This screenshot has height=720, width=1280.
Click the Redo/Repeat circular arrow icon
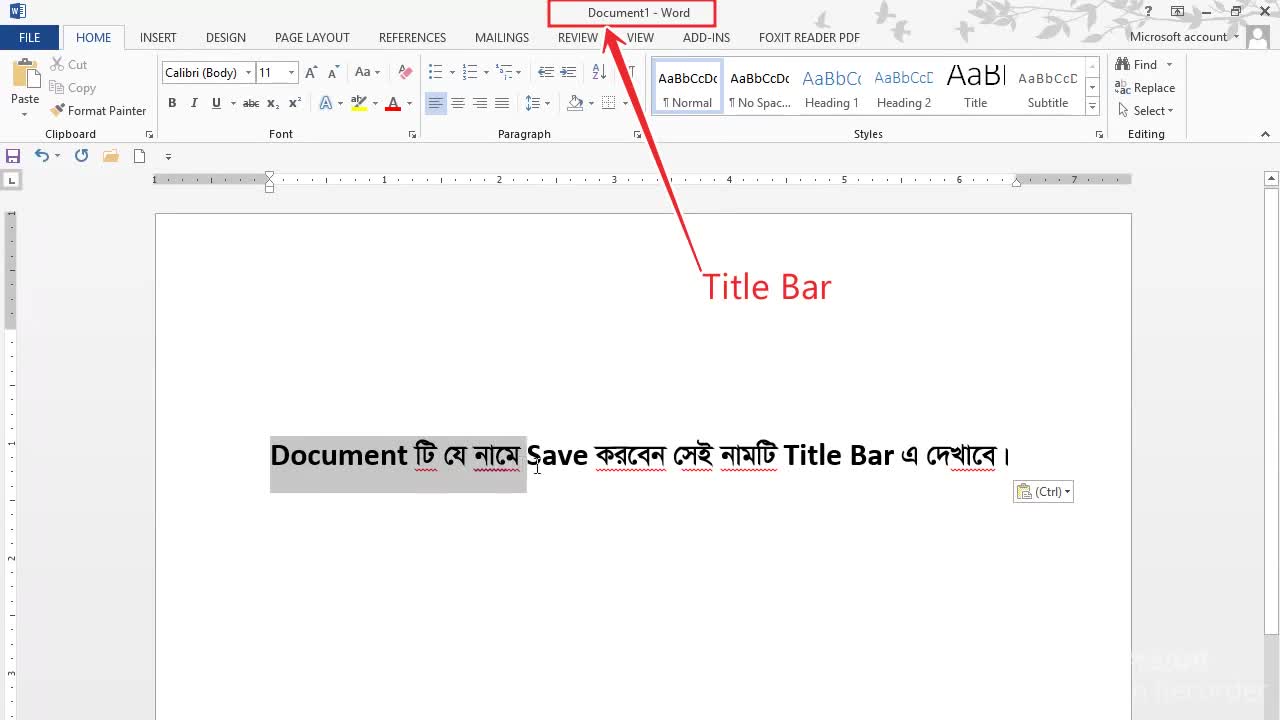click(x=81, y=156)
